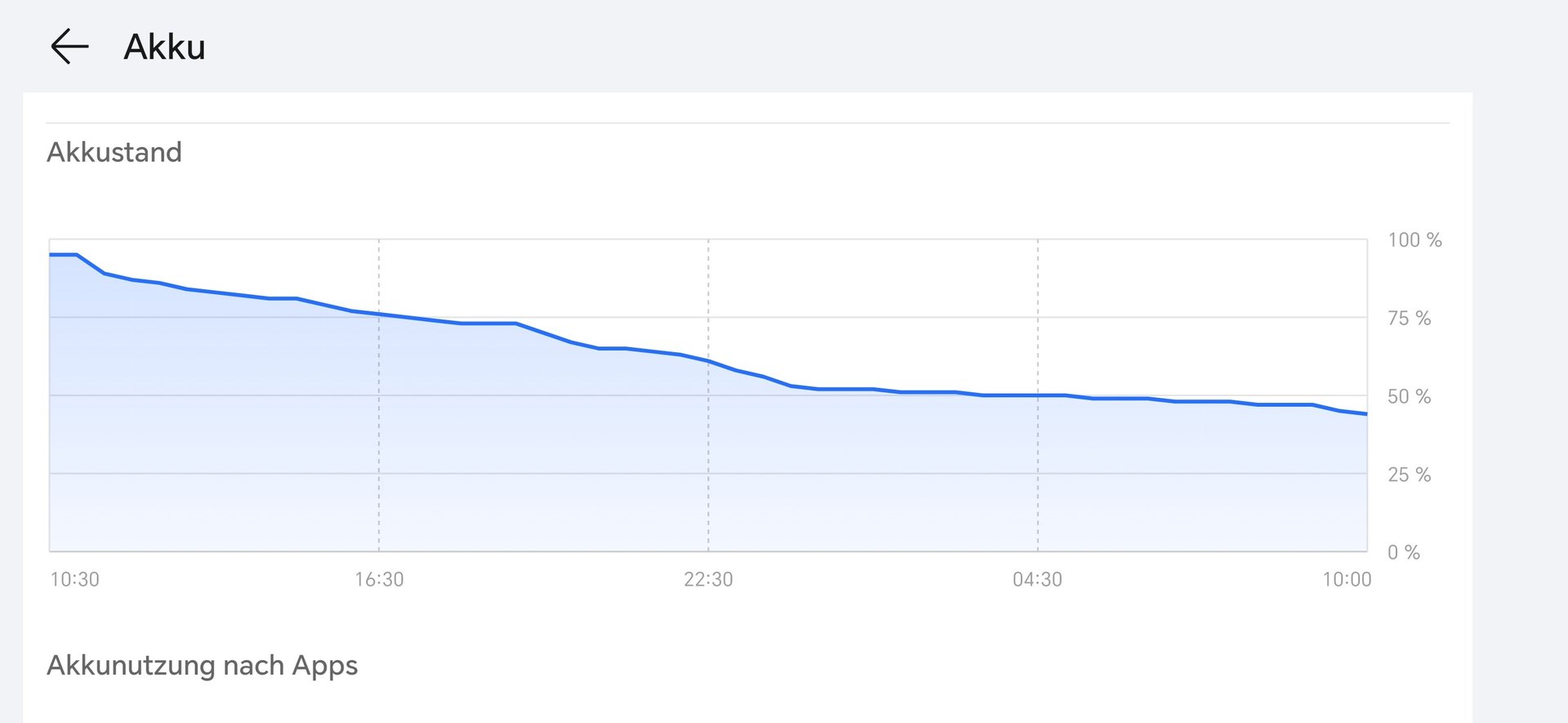Tap the 75 % axis label
This screenshot has width=1568, height=723.
point(1409,318)
